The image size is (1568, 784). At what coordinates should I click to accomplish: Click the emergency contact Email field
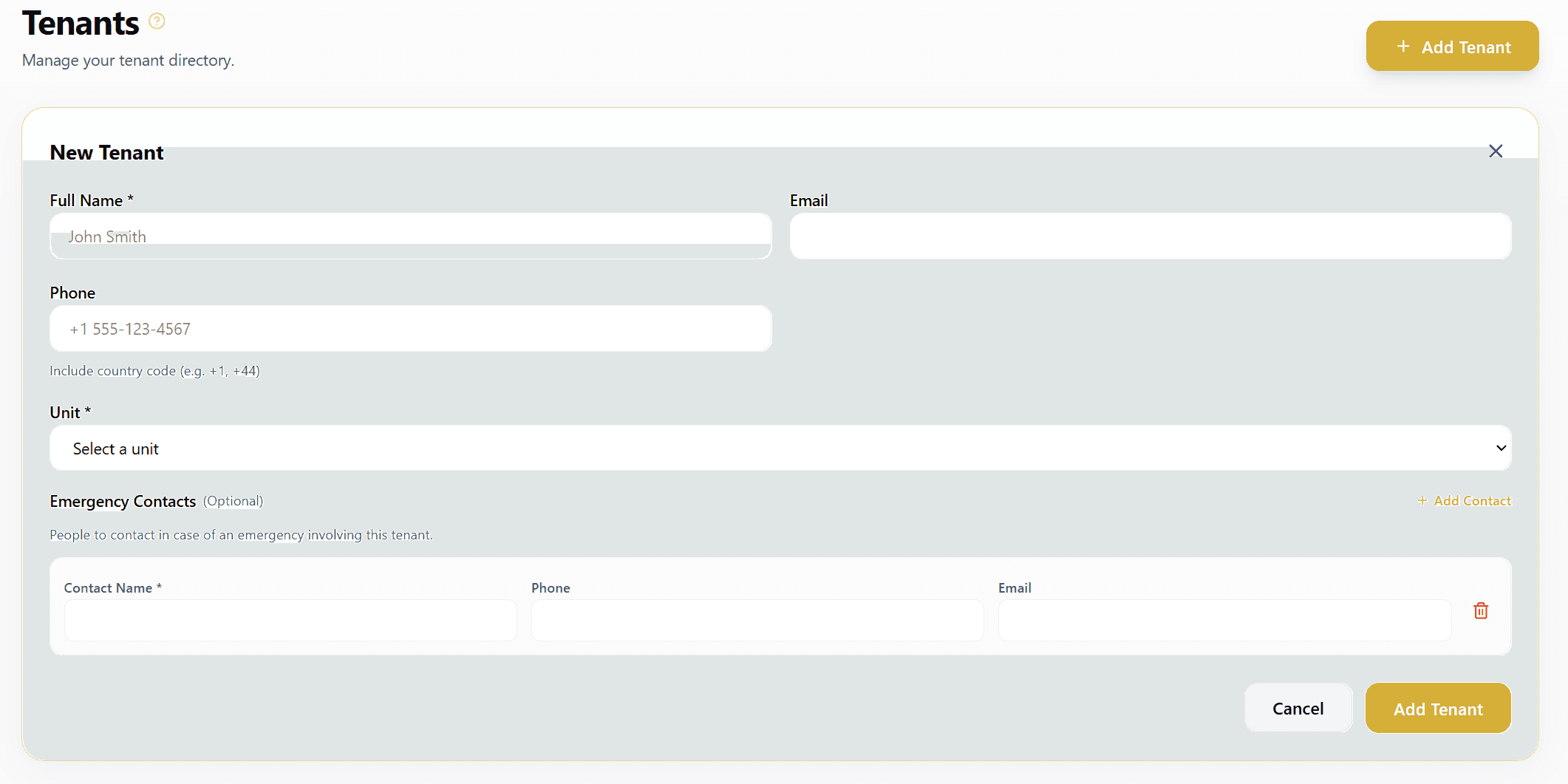[1224, 621]
